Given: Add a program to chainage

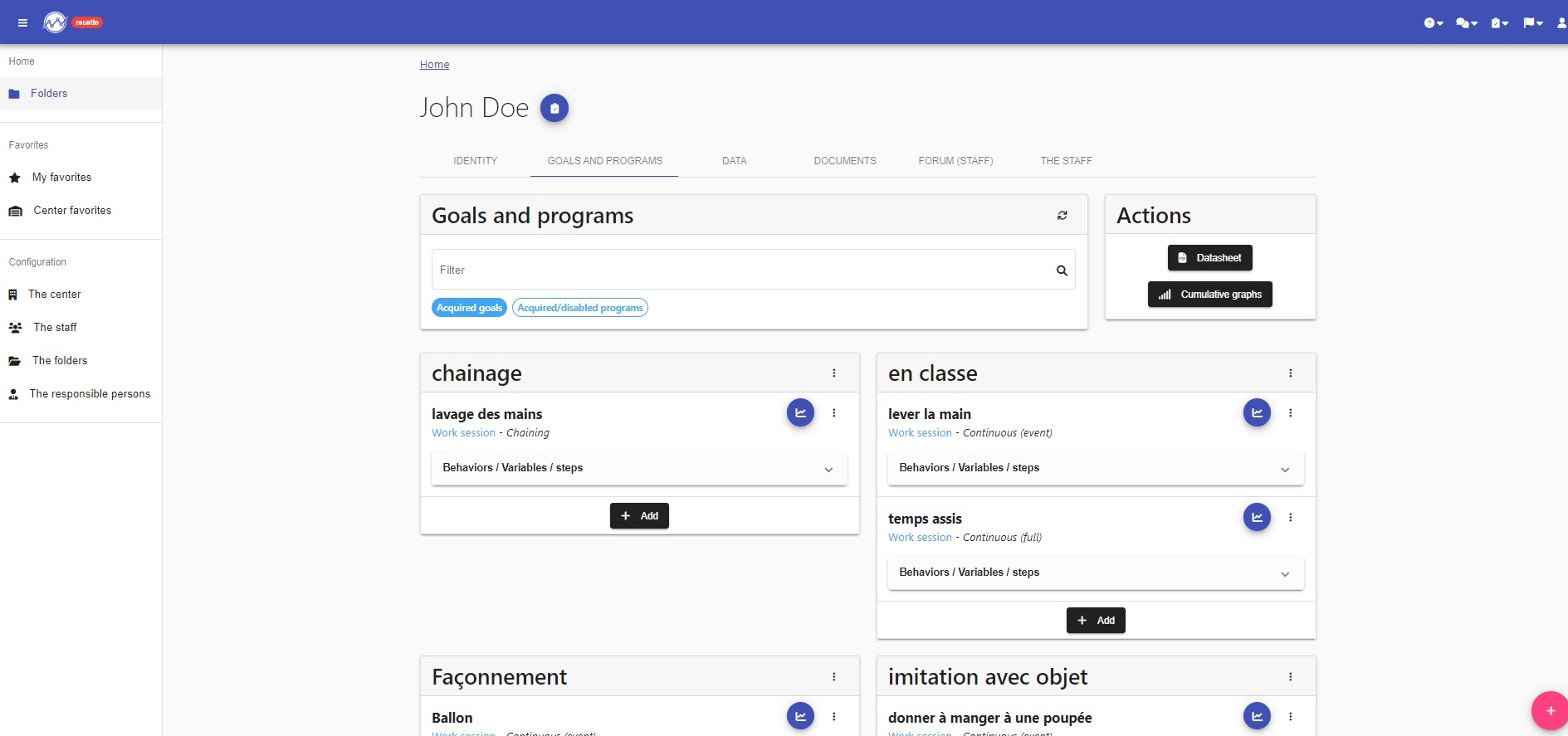Looking at the screenshot, I should [639, 516].
